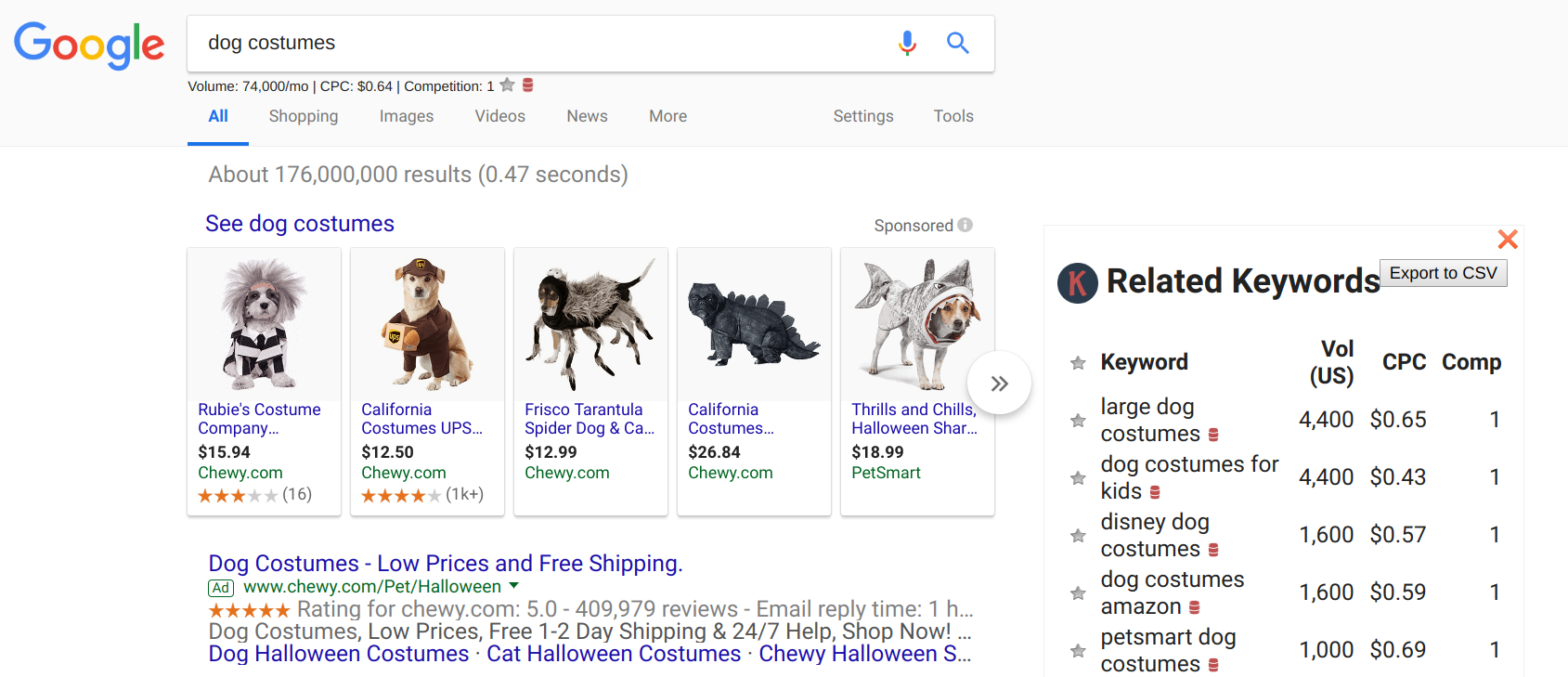
Task: Click red icon beside large dog costumes
Action: tap(1213, 435)
